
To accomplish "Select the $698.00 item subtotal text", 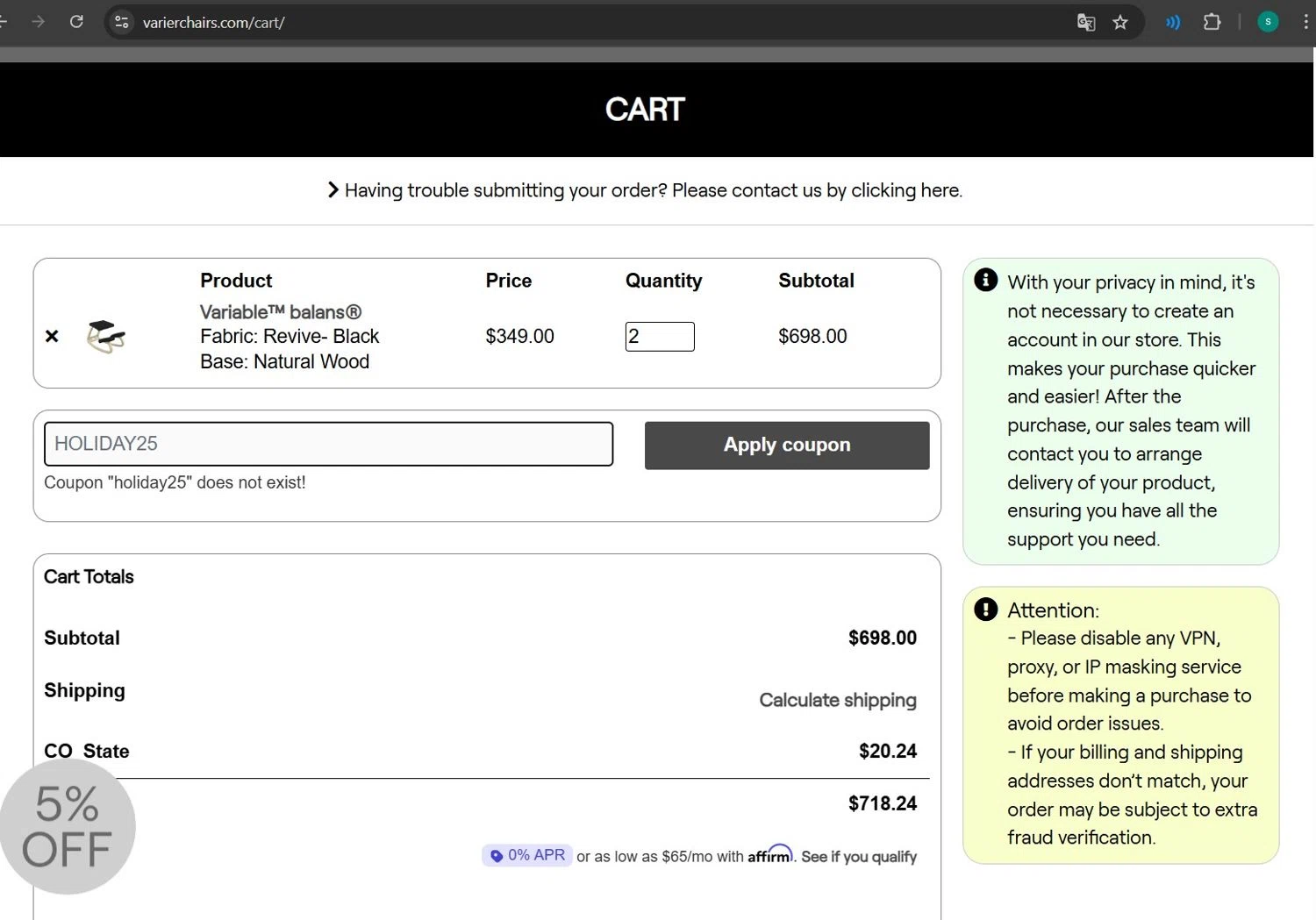I will (812, 336).
